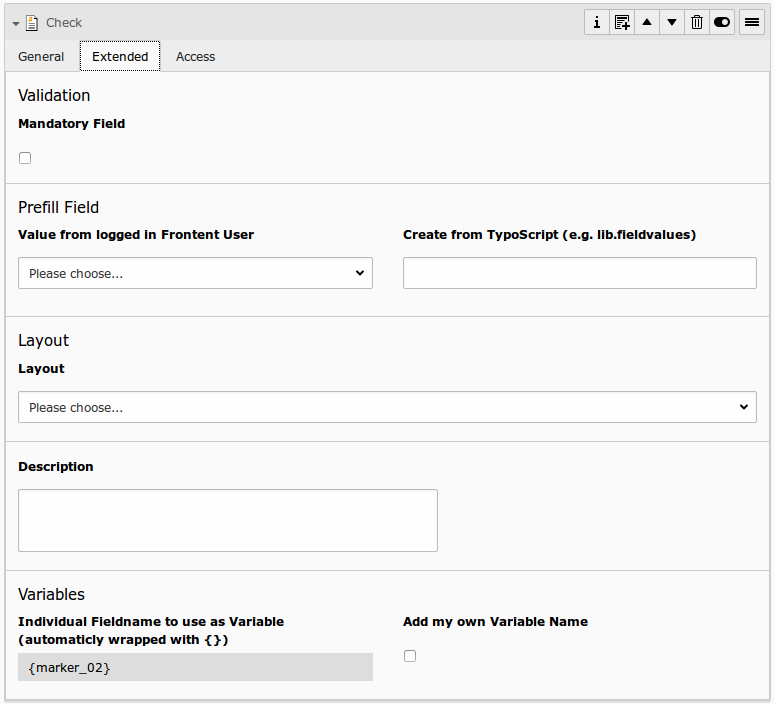Click the drag handle hamburger icon

coord(752,22)
